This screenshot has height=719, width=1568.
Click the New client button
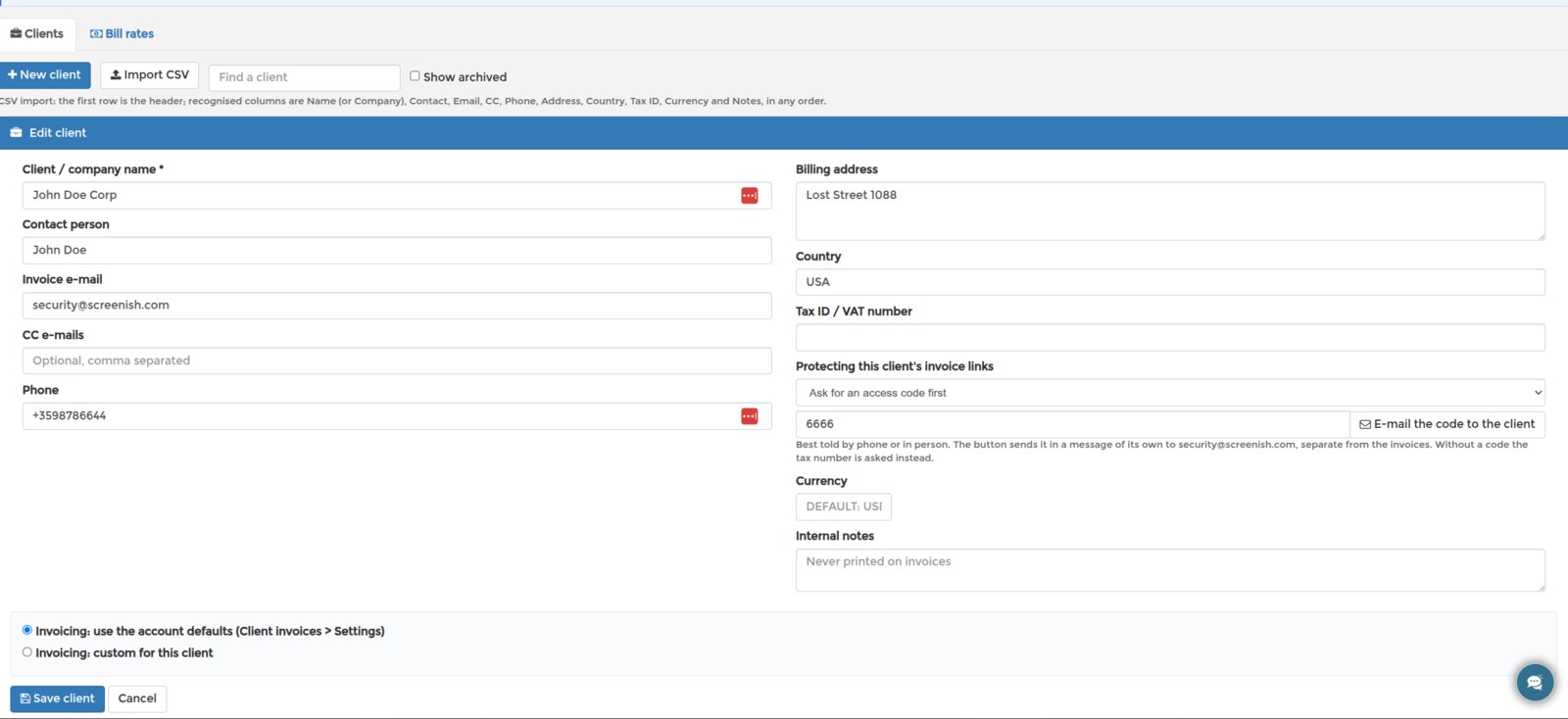point(45,75)
